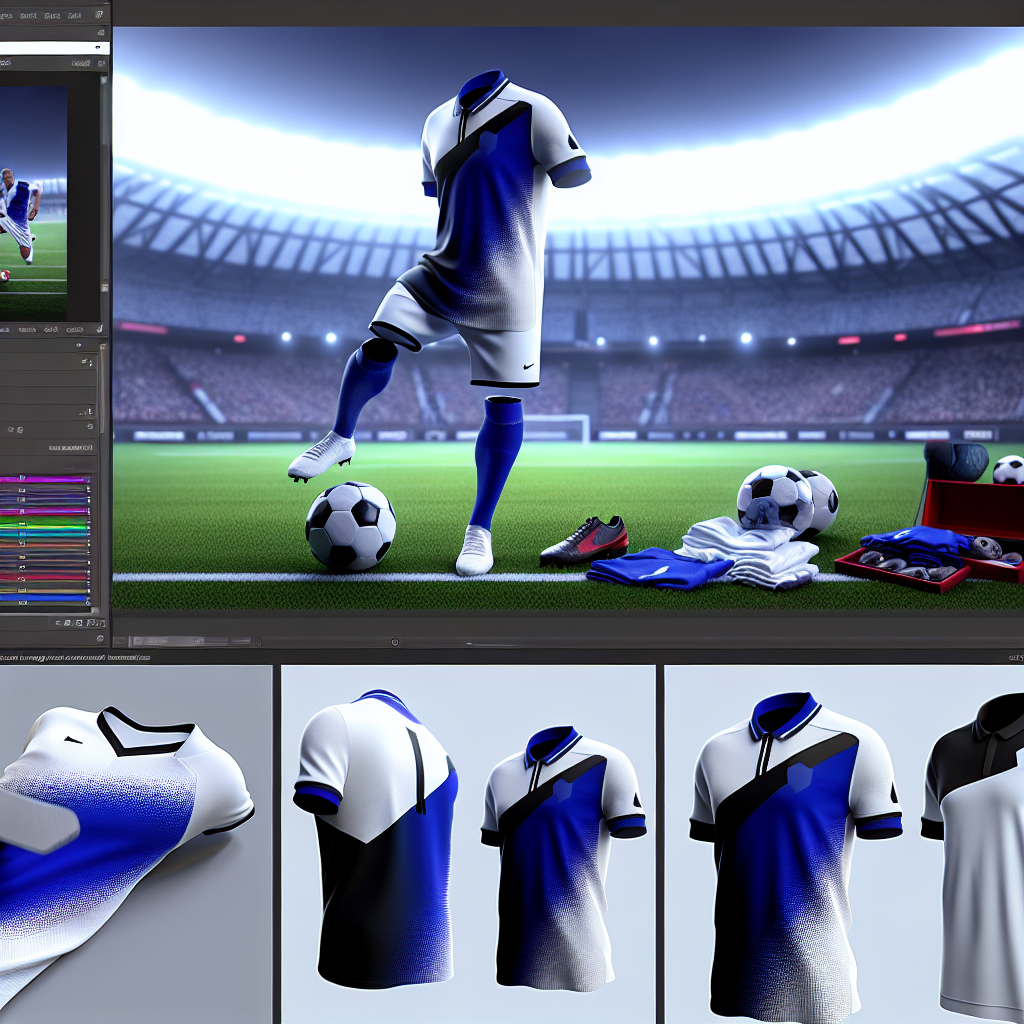Click the folded blue jersey on the pitch
Image resolution: width=1024 pixels, height=1024 pixels.
coord(645,568)
